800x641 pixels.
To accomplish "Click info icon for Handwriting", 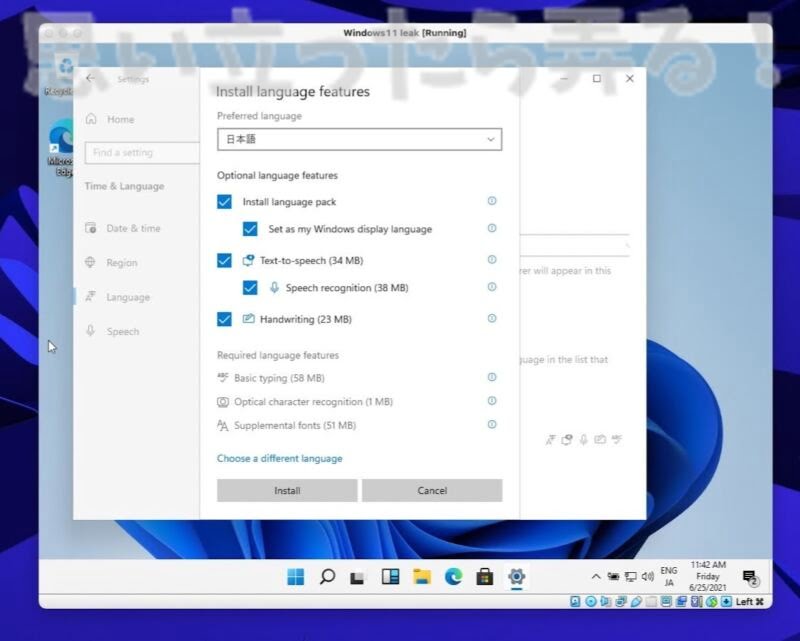I will pyautogui.click(x=492, y=318).
